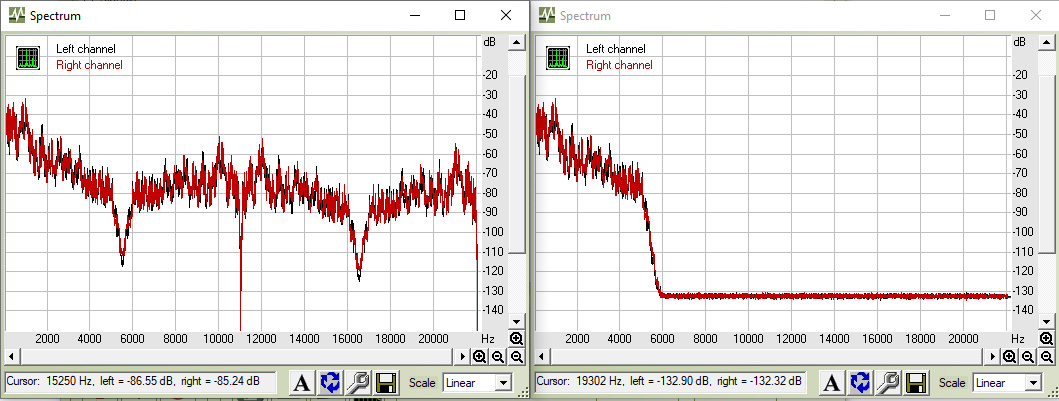Click scroll-left arrow of horizontal scrollbar, left window
The width and height of the screenshot is (1059, 401).
(11, 356)
